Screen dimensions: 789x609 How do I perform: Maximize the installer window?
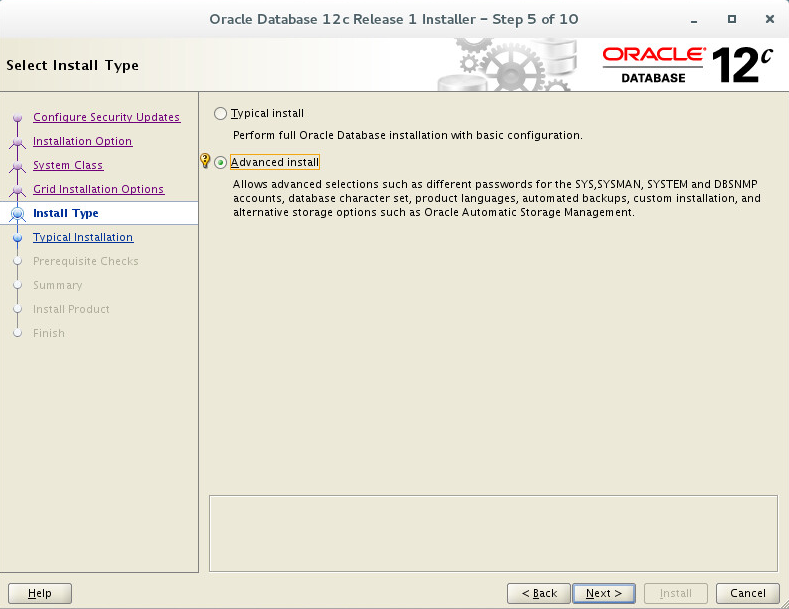(732, 19)
